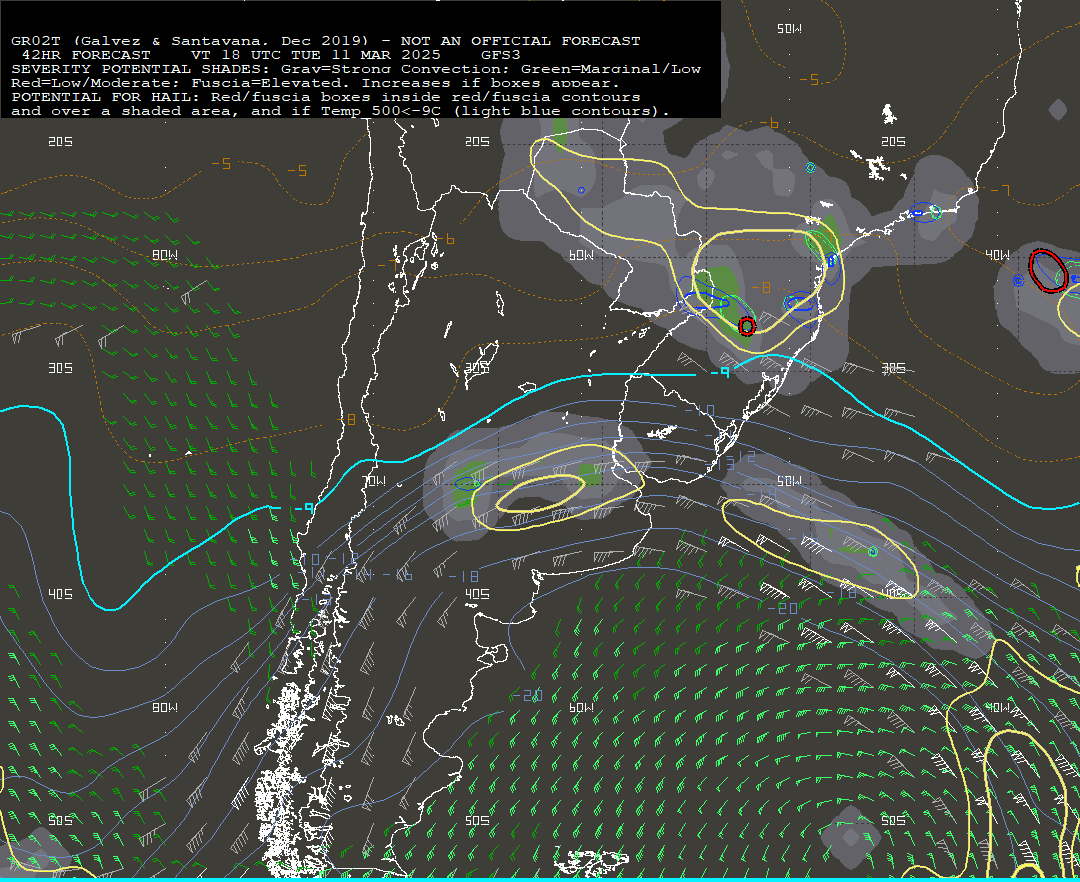The width and height of the screenshot is (1080, 882).
Task: Click the large red oval contour over the Atlantic
Action: click(1048, 271)
